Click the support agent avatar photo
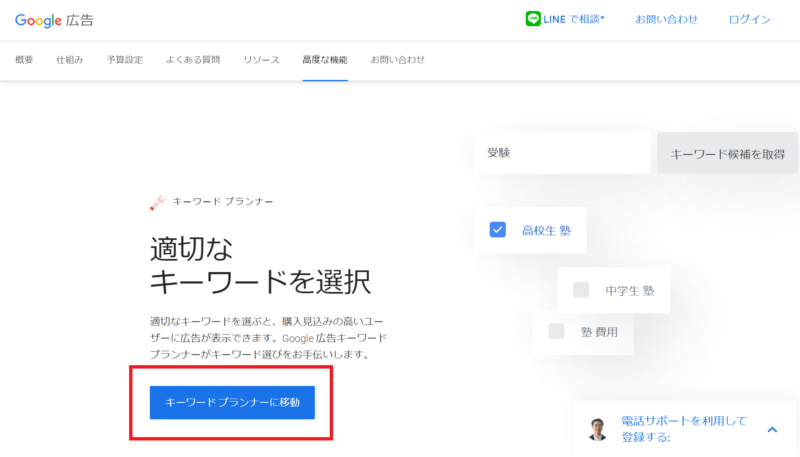 pos(597,429)
